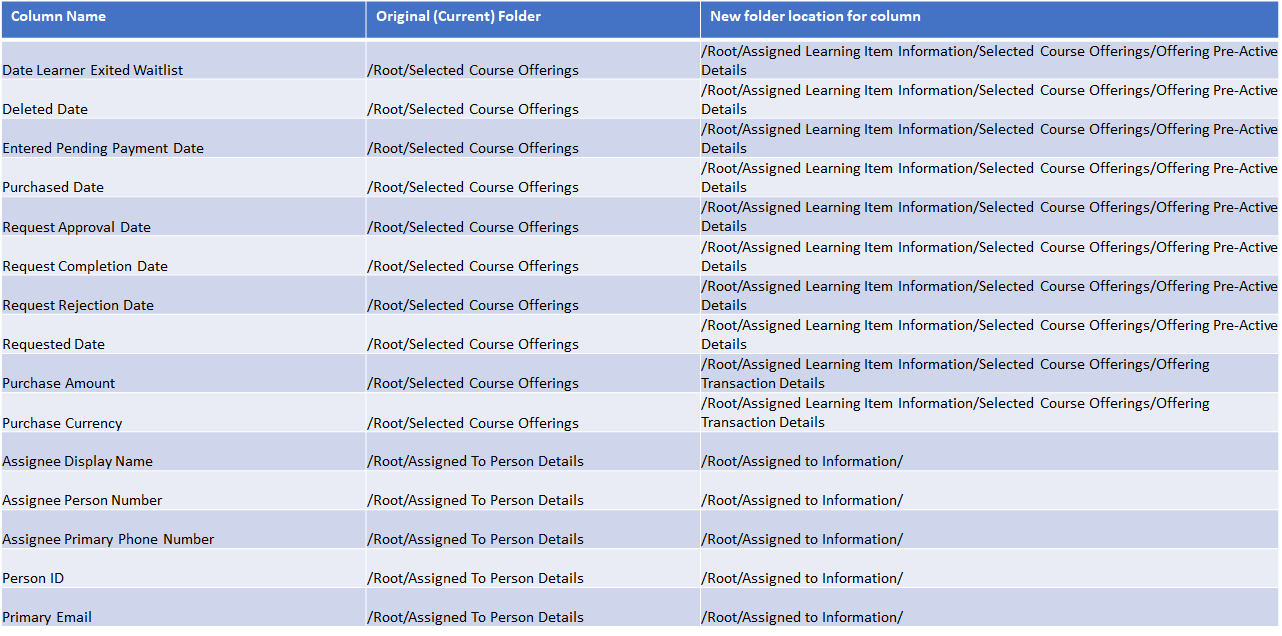Click original folder cell in Entered Pending Payment Date row
This screenshot has height=636, width=1282.
pyautogui.click(x=533, y=138)
